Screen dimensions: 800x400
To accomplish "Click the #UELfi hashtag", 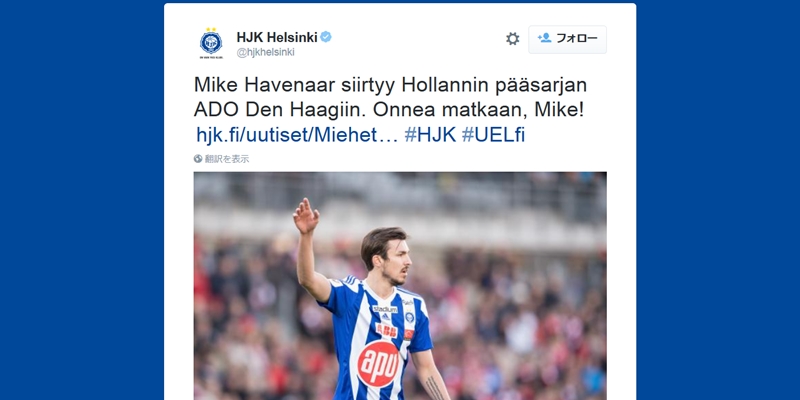I will click(493, 135).
